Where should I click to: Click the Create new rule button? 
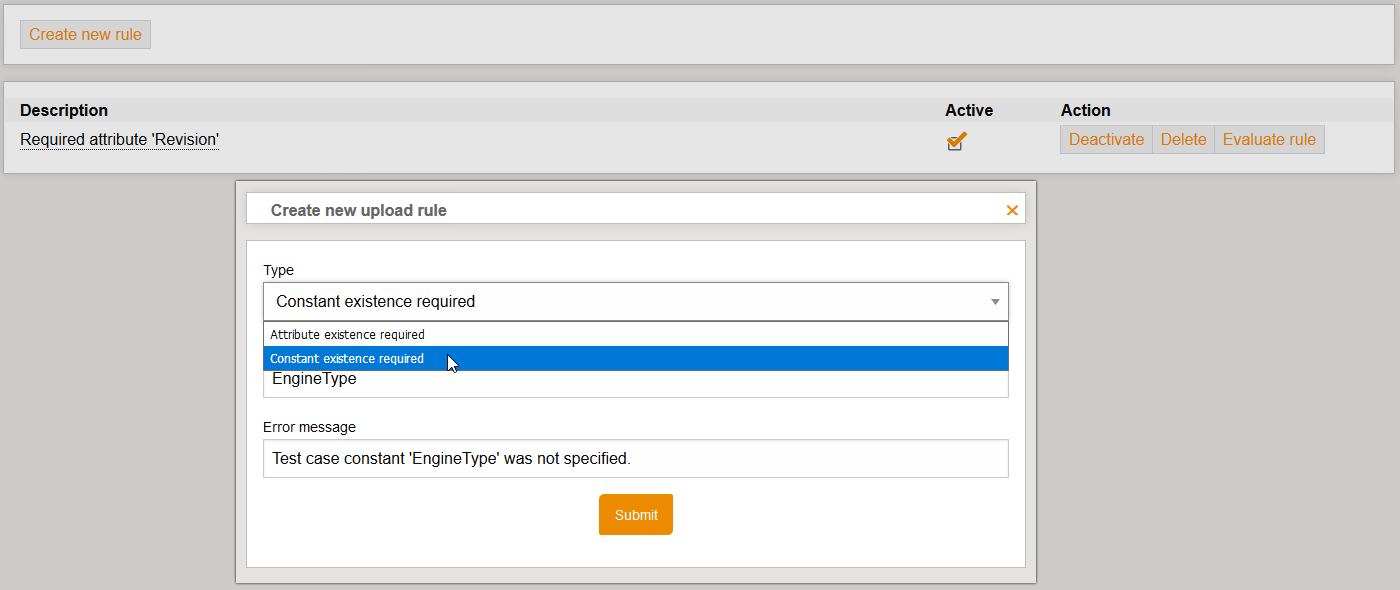click(x=85, y=34)
